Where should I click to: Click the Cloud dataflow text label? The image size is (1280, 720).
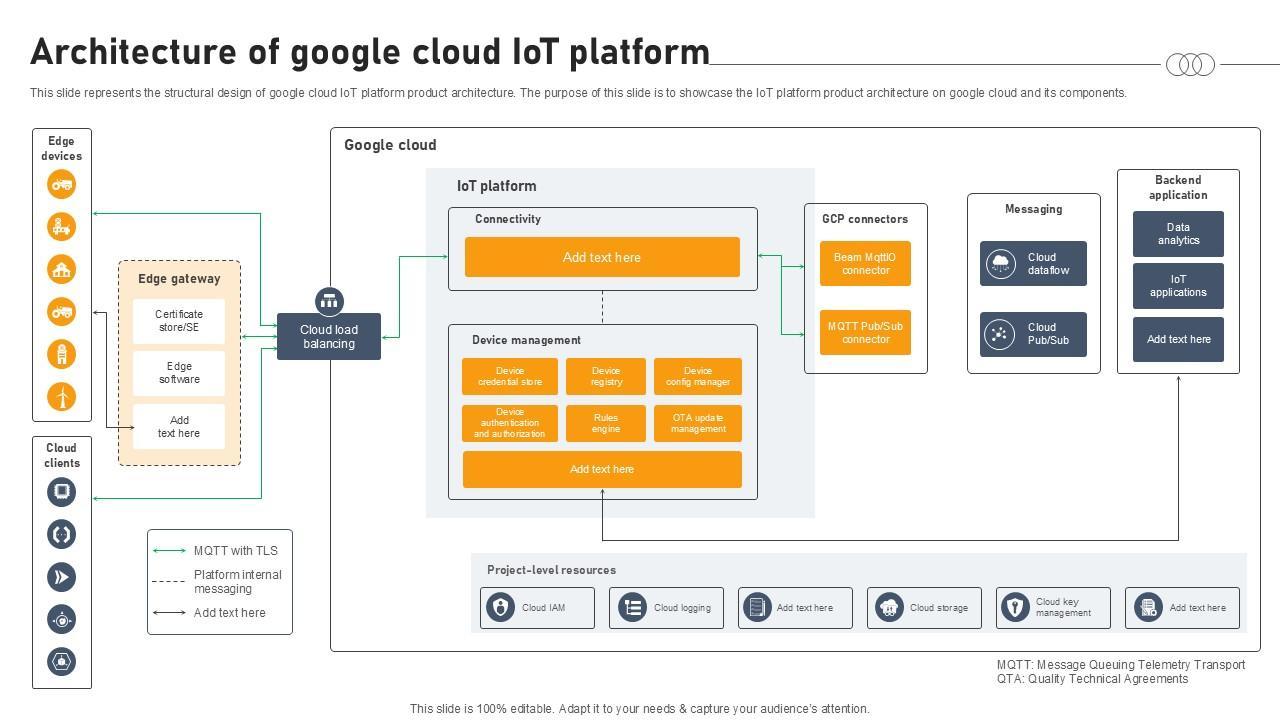coord(1048,264)
